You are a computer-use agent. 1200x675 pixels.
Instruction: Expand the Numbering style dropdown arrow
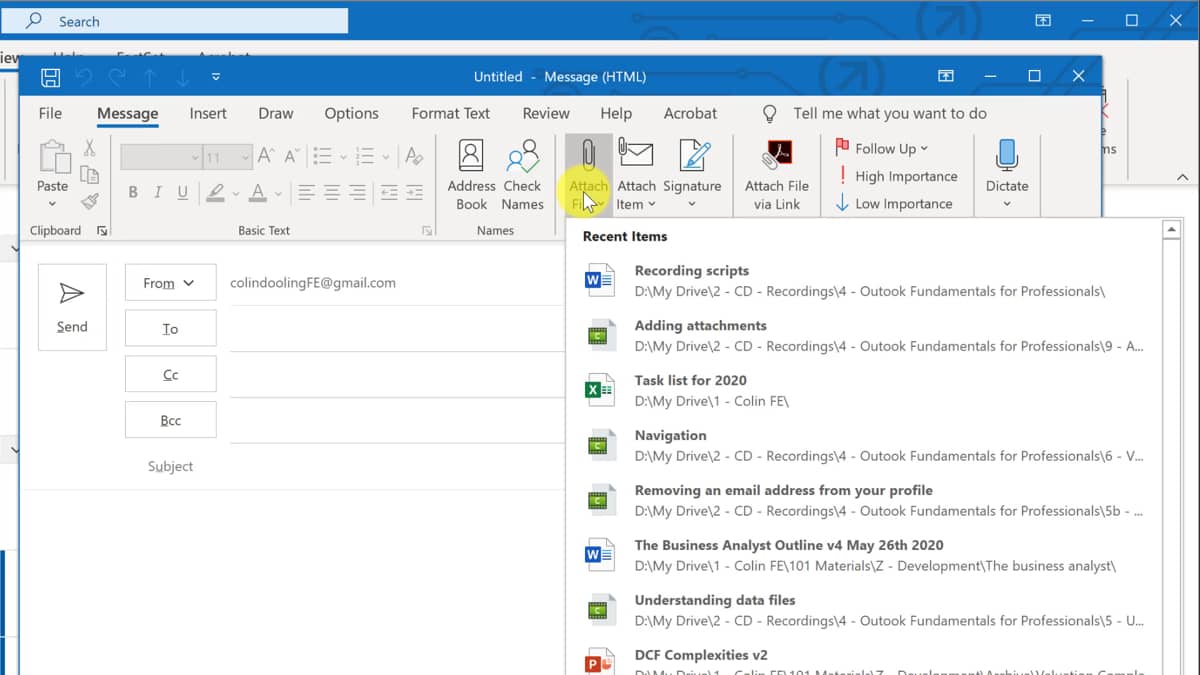pos(386,157)
